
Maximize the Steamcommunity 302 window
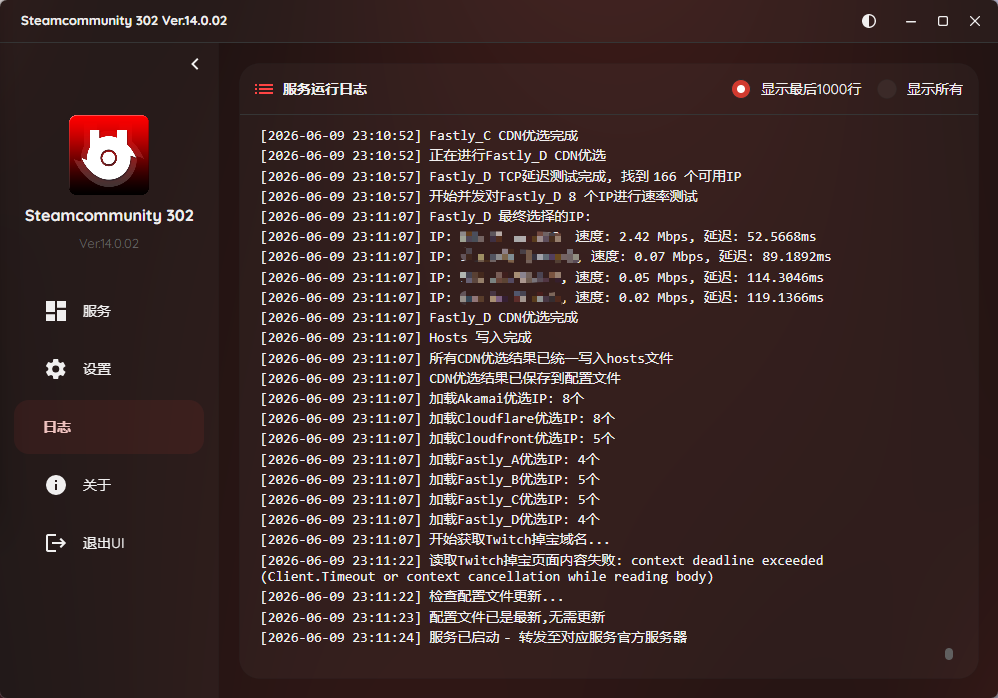(943, 21)
